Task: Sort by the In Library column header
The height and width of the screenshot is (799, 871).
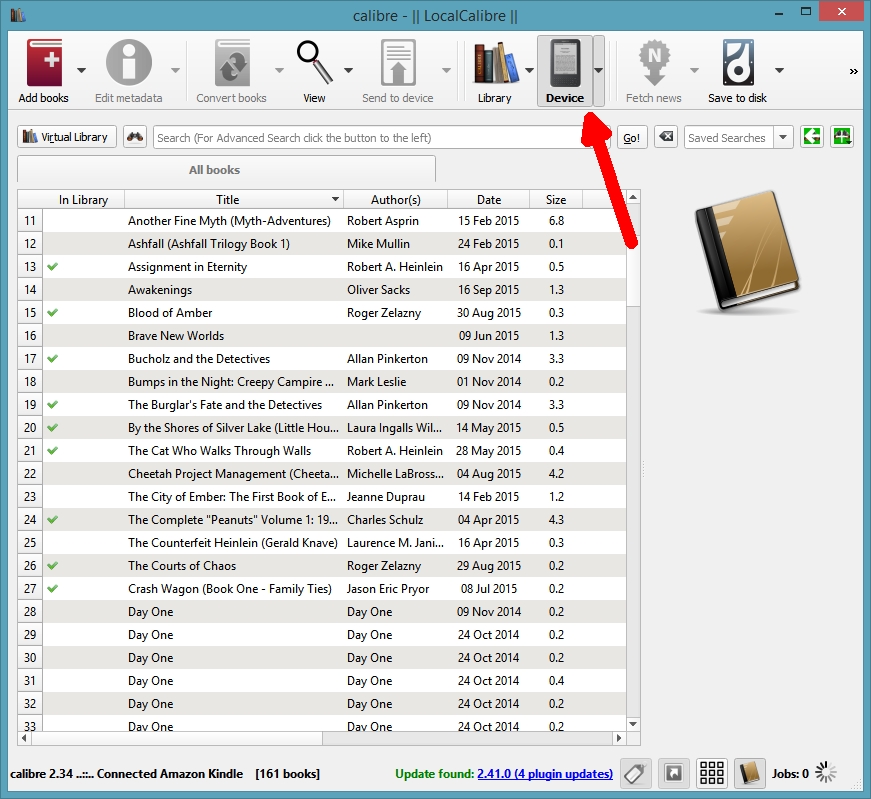Action: pyautogui.click(x=83, y=199)
